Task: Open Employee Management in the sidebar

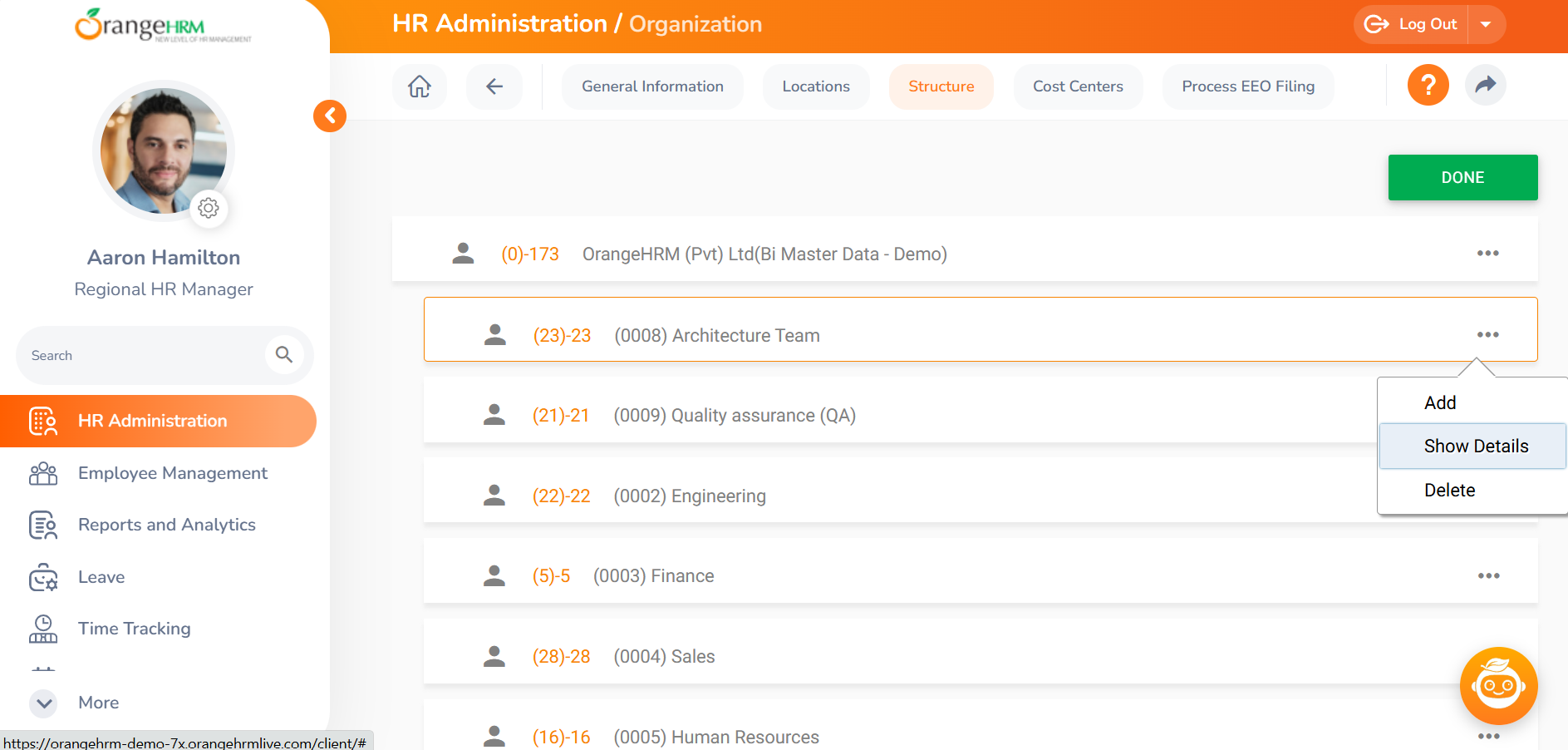Action: click(158, 473)
